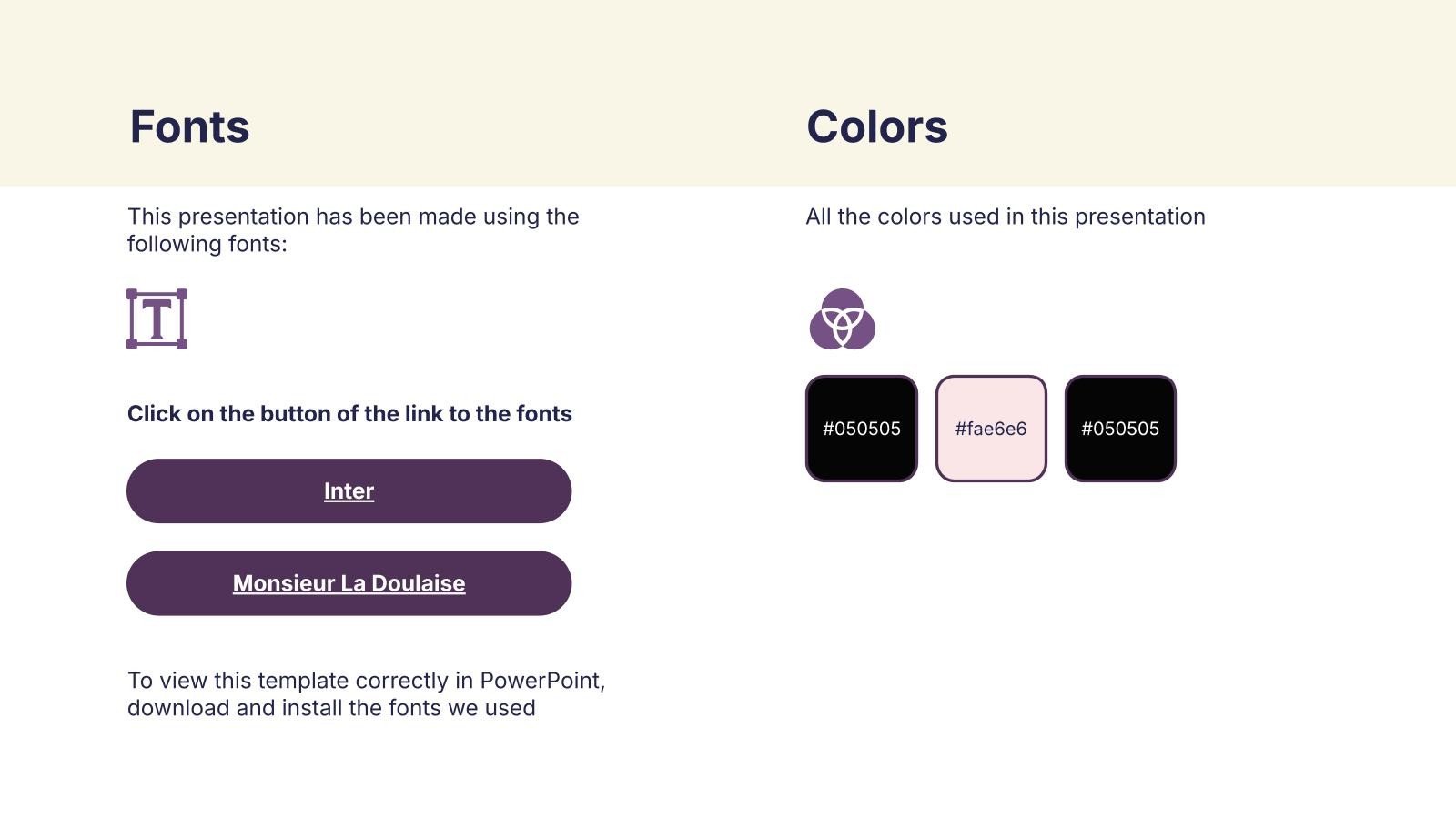Click the 'download and install the fonts' line
This screenshot has height=819, width=1456.
pyautogui.click(x=331, y=708)
